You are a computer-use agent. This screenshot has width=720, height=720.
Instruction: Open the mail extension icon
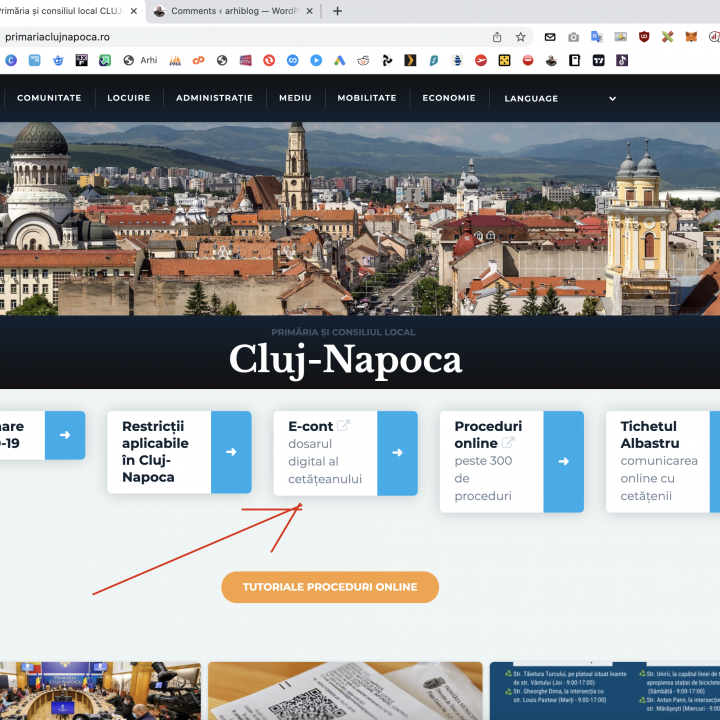pos(550,37)
